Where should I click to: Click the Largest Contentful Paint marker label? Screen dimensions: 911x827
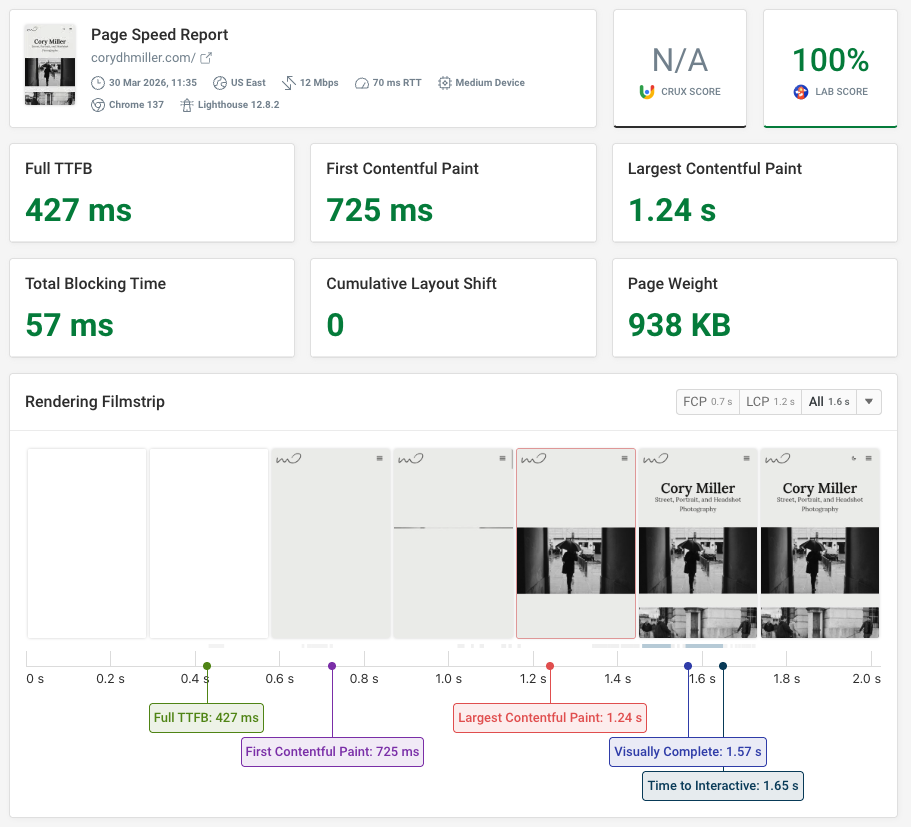[x=550, y=717]
